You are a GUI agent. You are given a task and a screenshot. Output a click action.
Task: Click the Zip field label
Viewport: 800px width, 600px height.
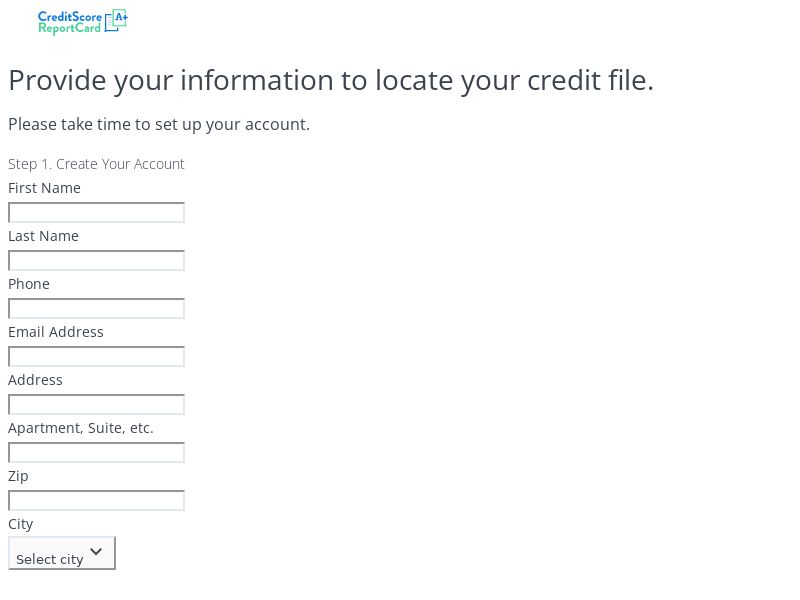(x=18, y=475)
